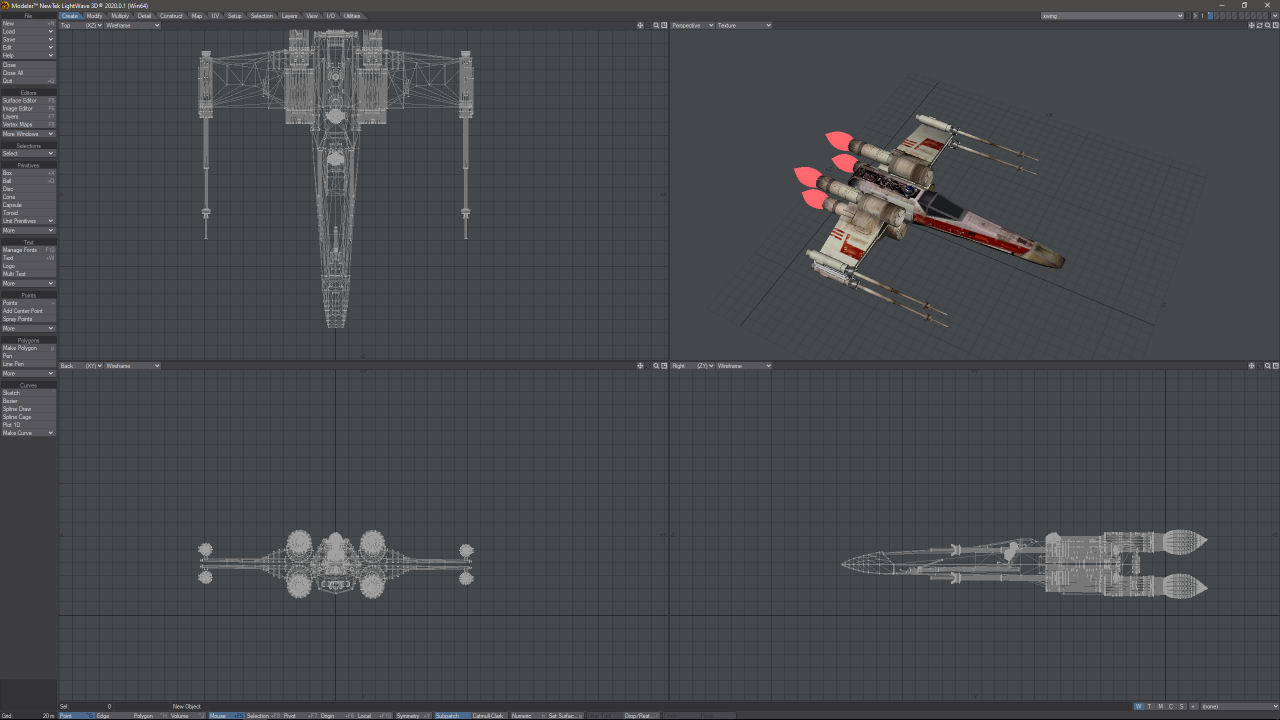Screen dimensions: 1280x720
Task: Enable Polygon selection mode
Action: (x=150, y=716)
